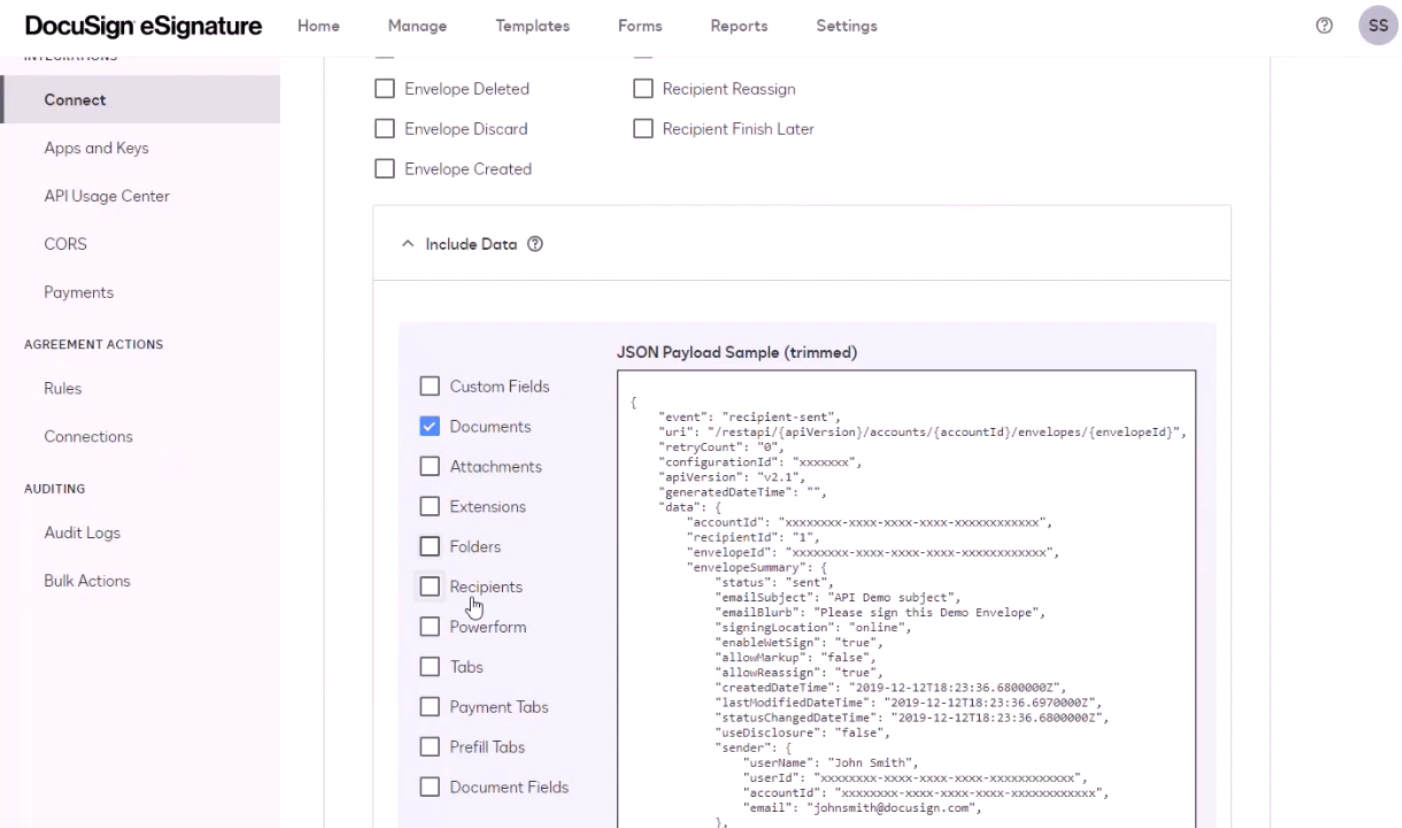Click the Include Data help info icon
Viewport: 1402px width, 828px height.
535,243
